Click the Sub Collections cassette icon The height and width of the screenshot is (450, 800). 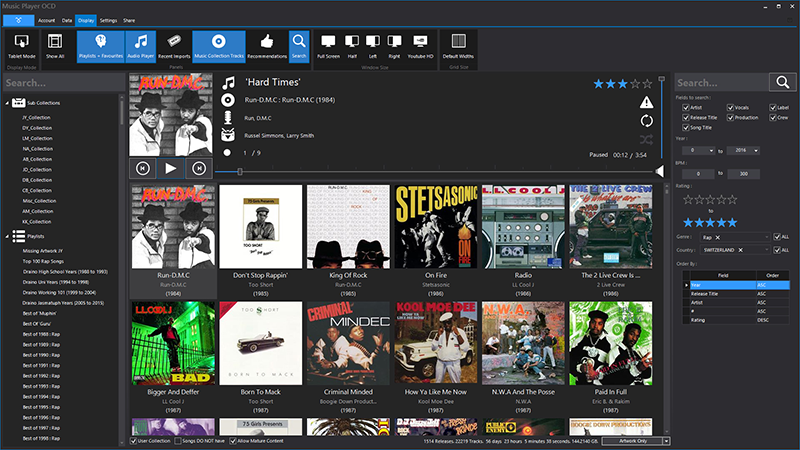[19, 103]
